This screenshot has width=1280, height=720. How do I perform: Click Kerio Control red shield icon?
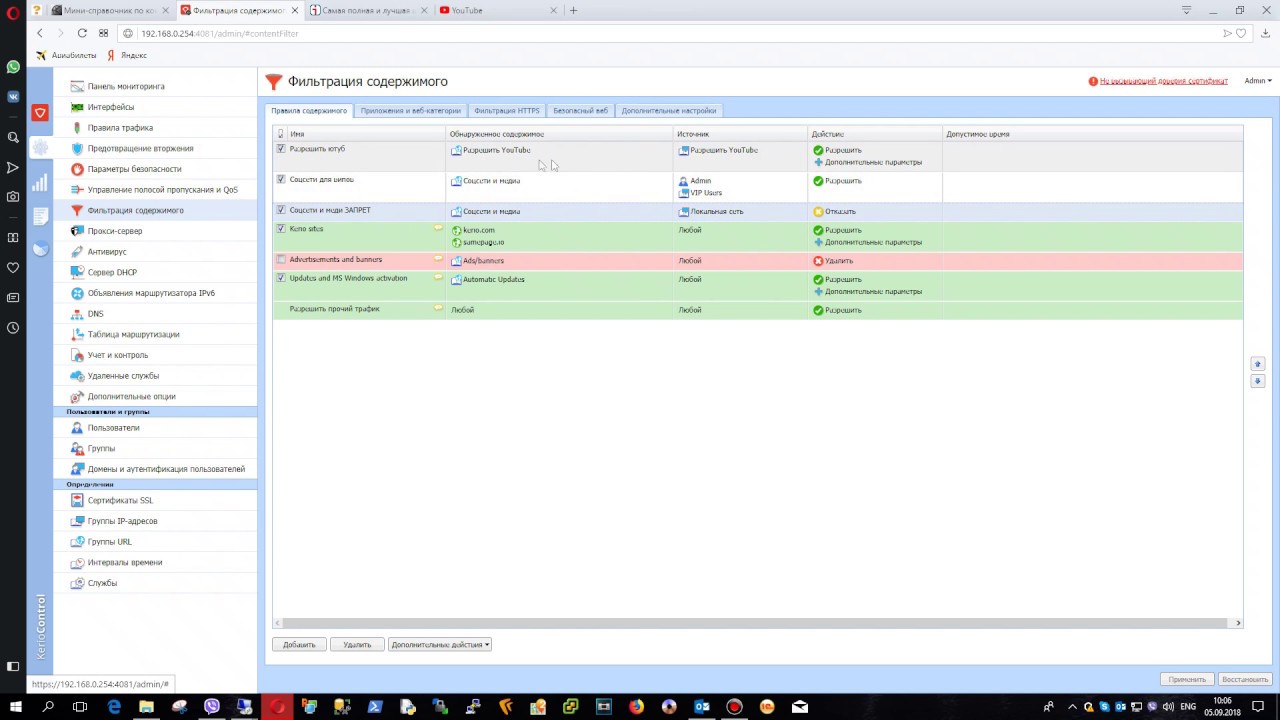[40, 113]
